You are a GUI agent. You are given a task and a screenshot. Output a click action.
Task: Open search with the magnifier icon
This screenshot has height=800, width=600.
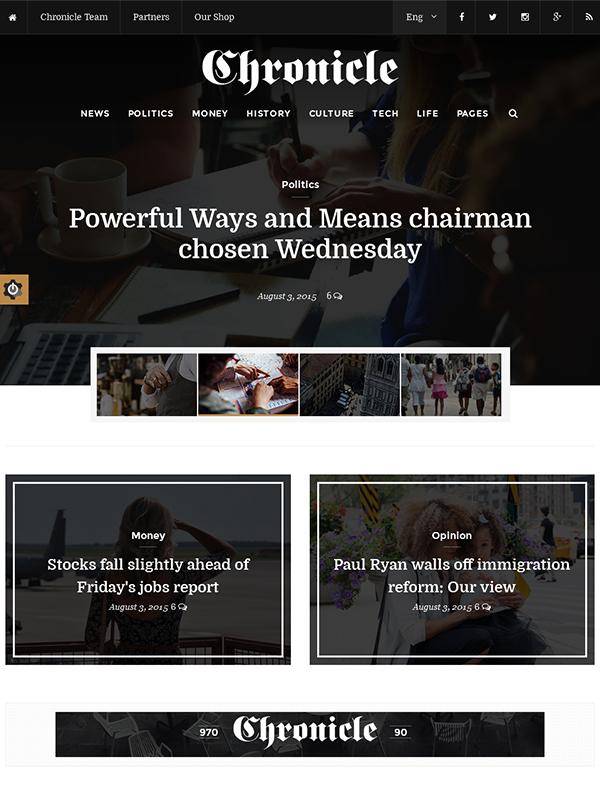coord(513,113)
